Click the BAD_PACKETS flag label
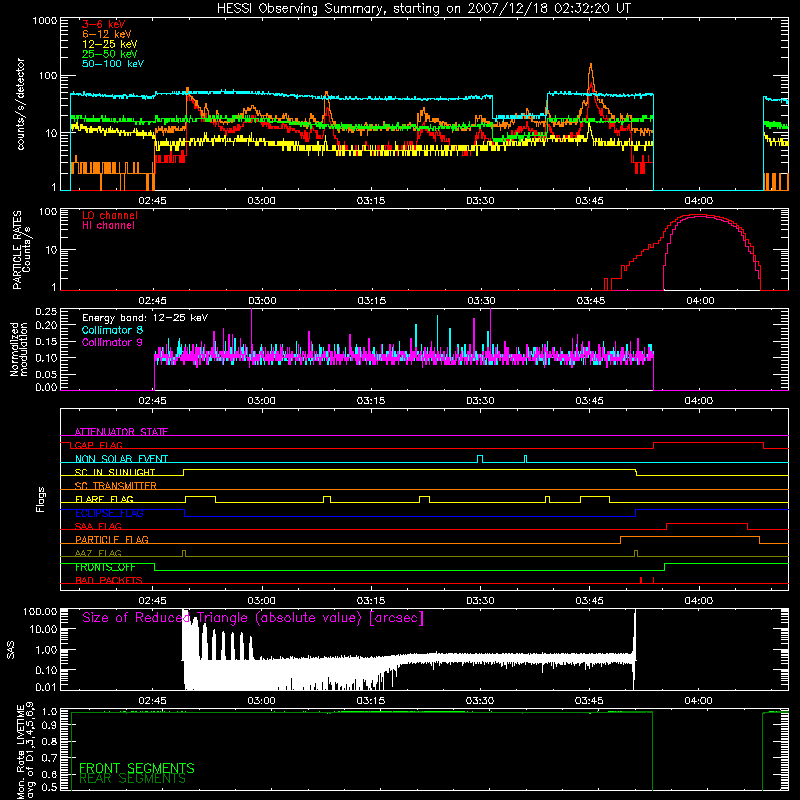This screenshot has height=800, width=800. click(109, 580)
